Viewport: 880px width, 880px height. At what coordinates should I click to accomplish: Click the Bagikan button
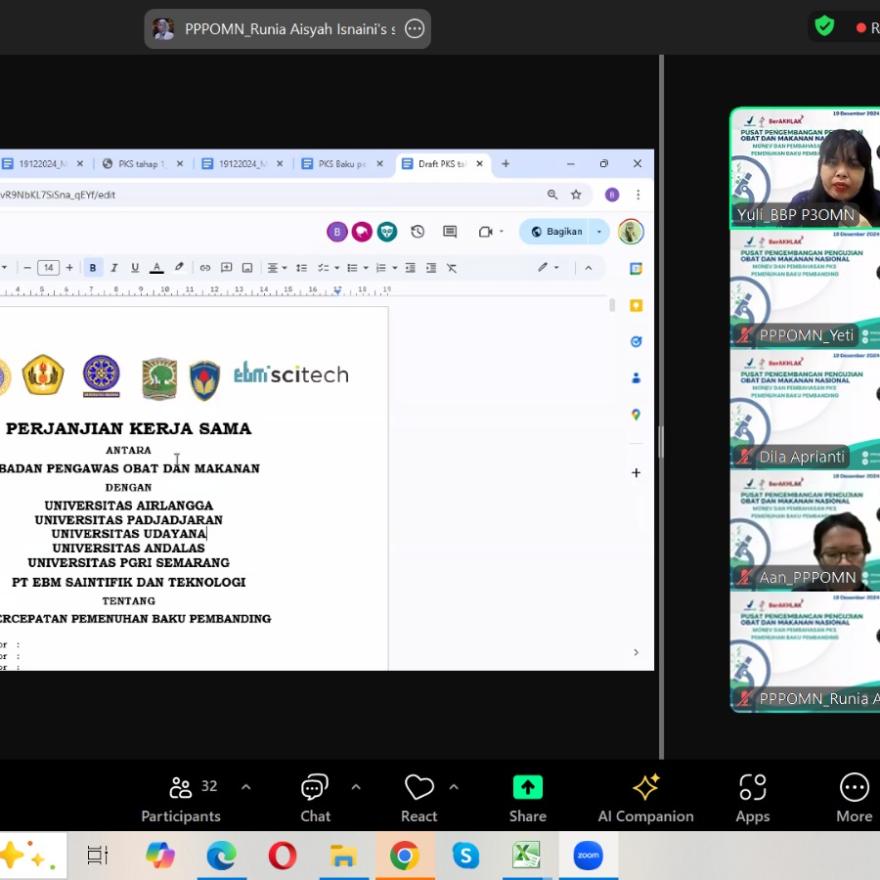pyautogui.click(x=557, y=232)
